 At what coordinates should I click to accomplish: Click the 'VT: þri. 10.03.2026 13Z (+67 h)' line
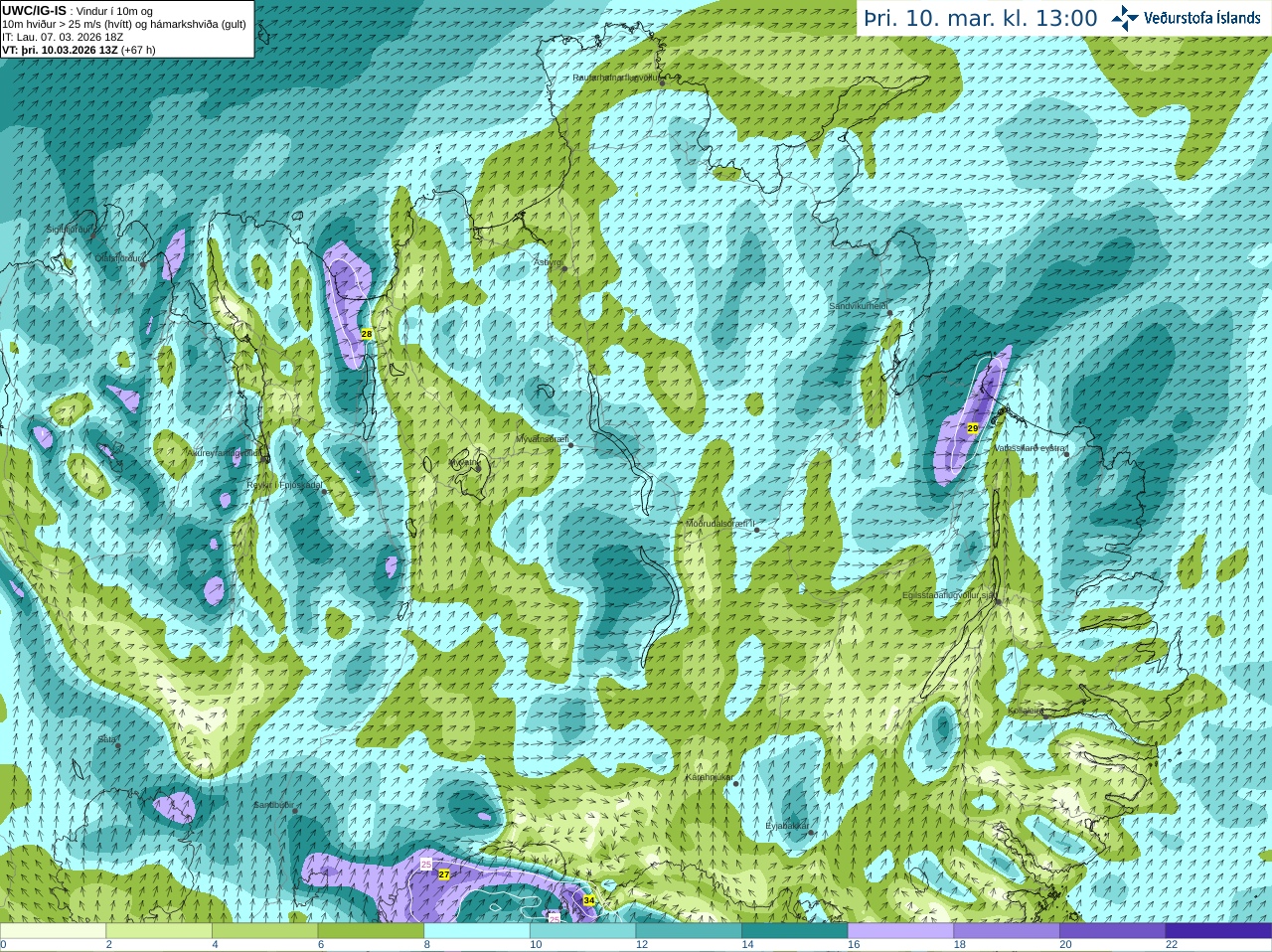pos(79,50)
